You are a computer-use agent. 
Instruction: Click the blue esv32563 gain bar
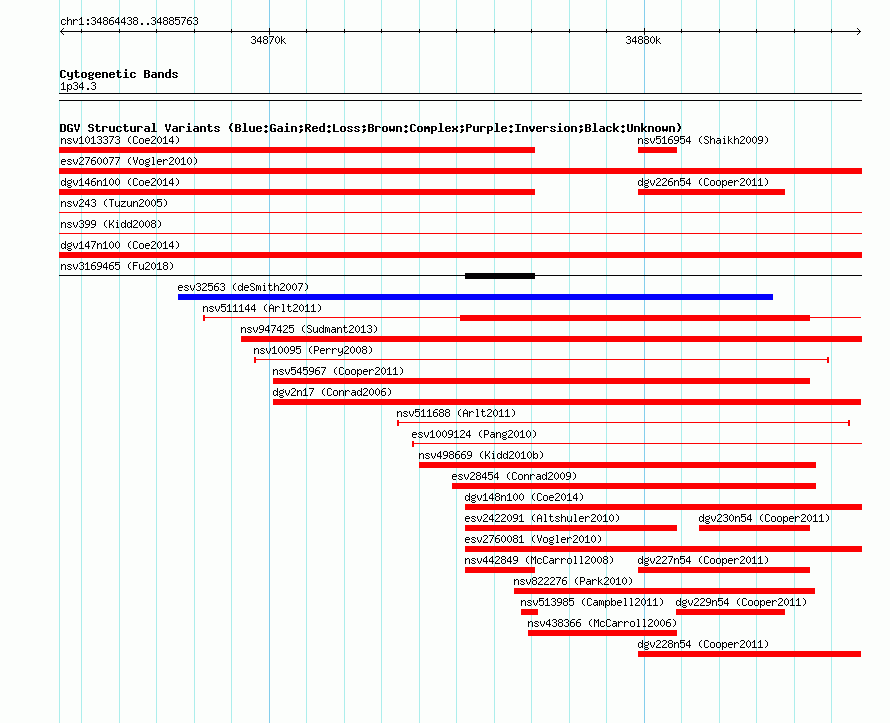(475, 297)
